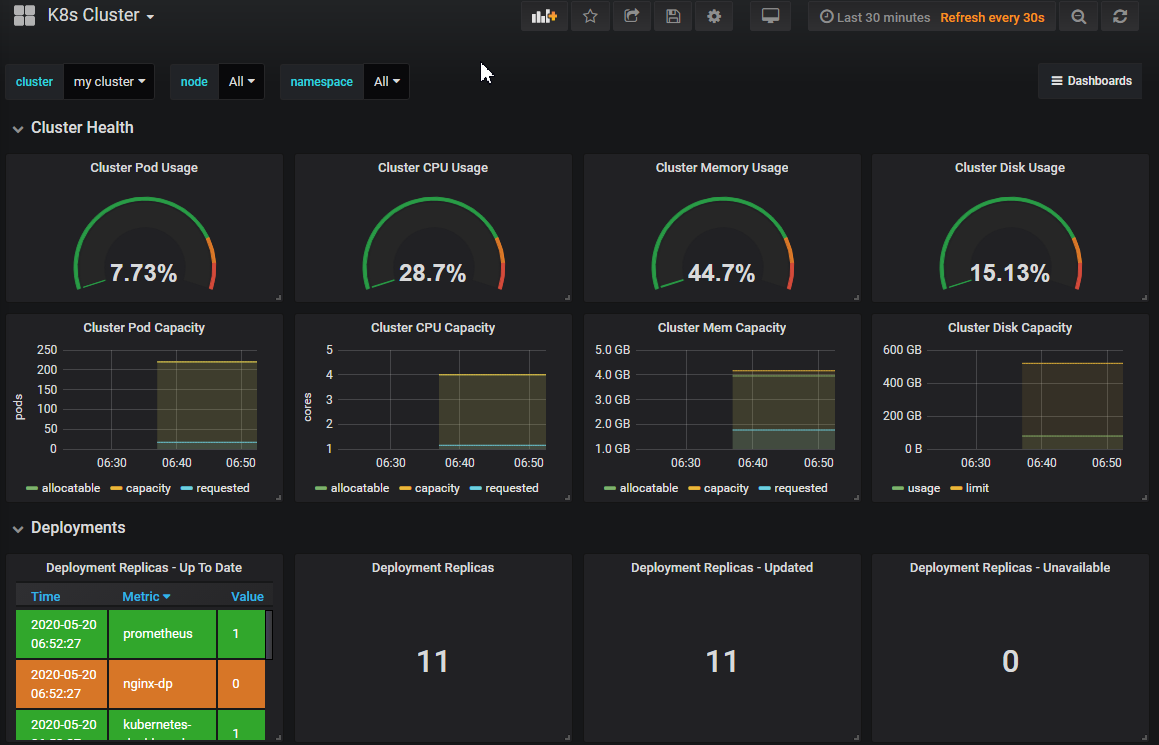Click the Add panel icon
The height and width of the screenshot is (745, 1159).
[x=543, y=15]
